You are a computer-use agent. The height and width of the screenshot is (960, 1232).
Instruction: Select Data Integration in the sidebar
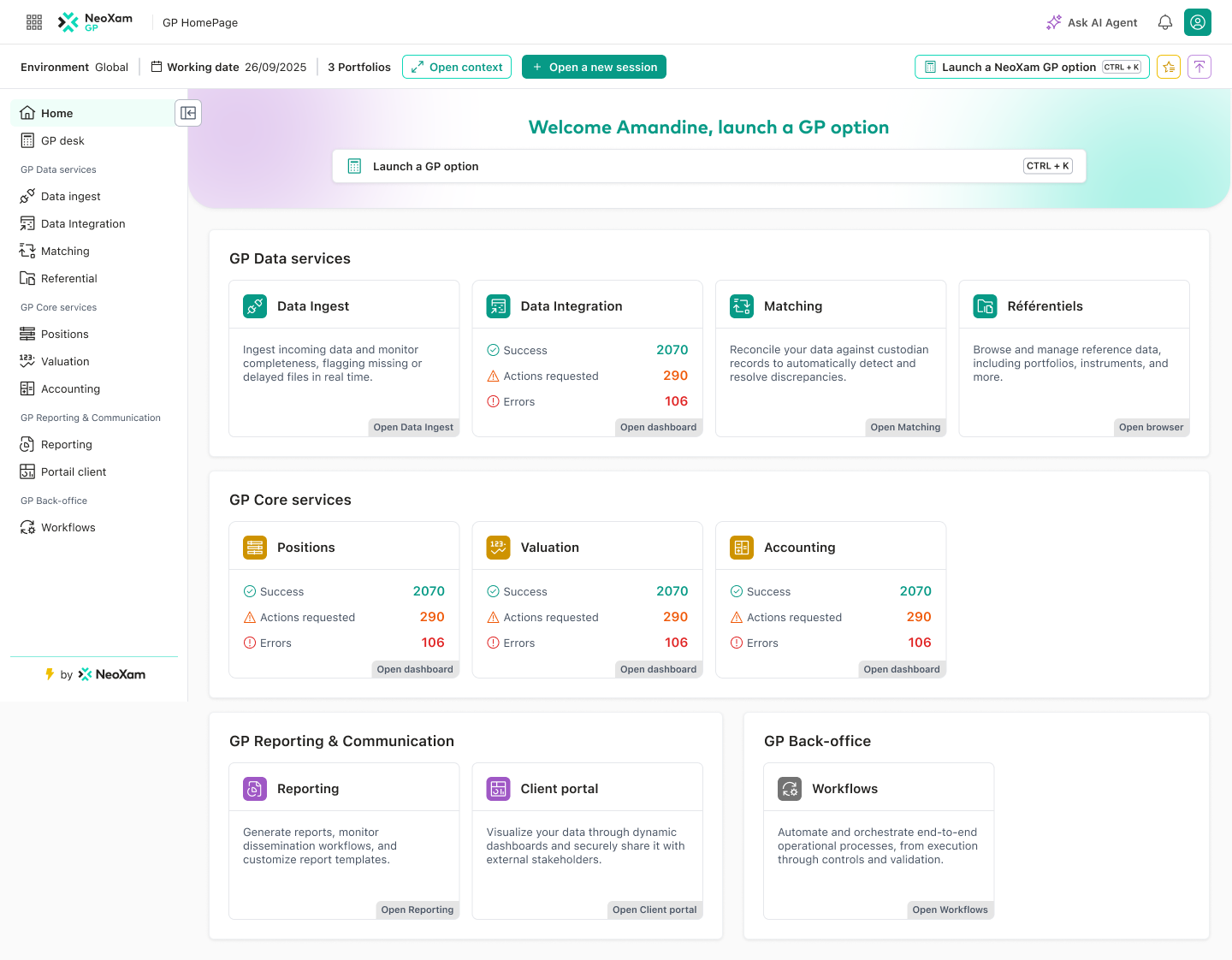92,223
